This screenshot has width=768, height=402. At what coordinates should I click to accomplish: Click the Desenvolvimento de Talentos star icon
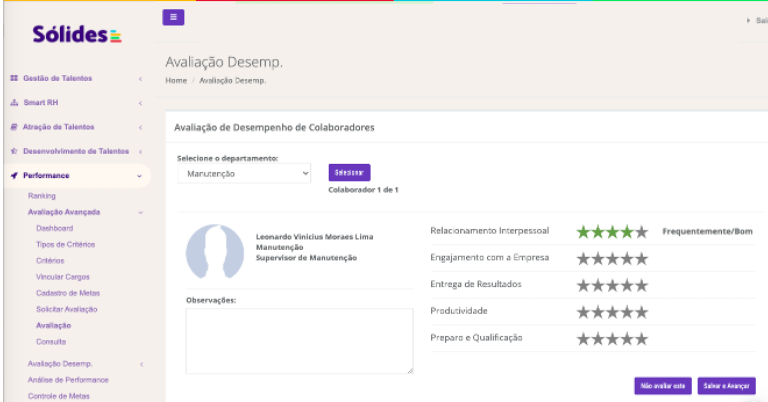tap(14, 151)
